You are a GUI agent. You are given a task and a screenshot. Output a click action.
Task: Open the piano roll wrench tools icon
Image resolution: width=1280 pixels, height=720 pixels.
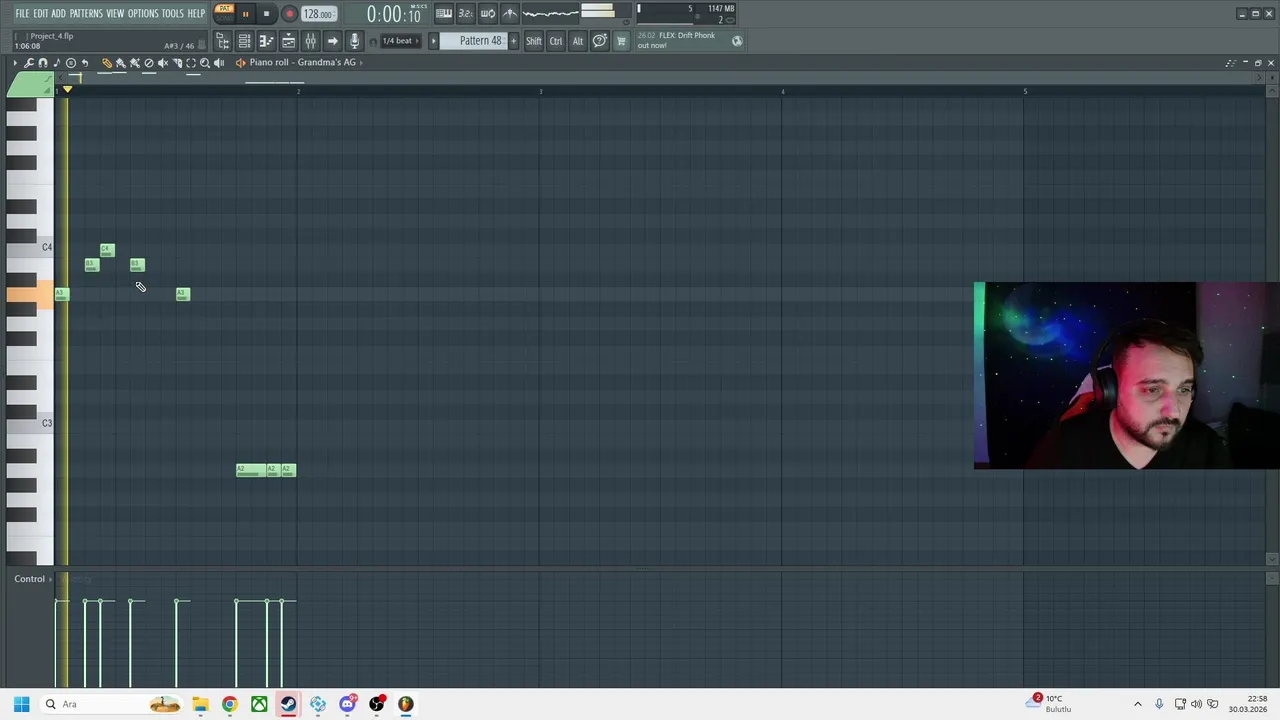click(x=29, y=63)
